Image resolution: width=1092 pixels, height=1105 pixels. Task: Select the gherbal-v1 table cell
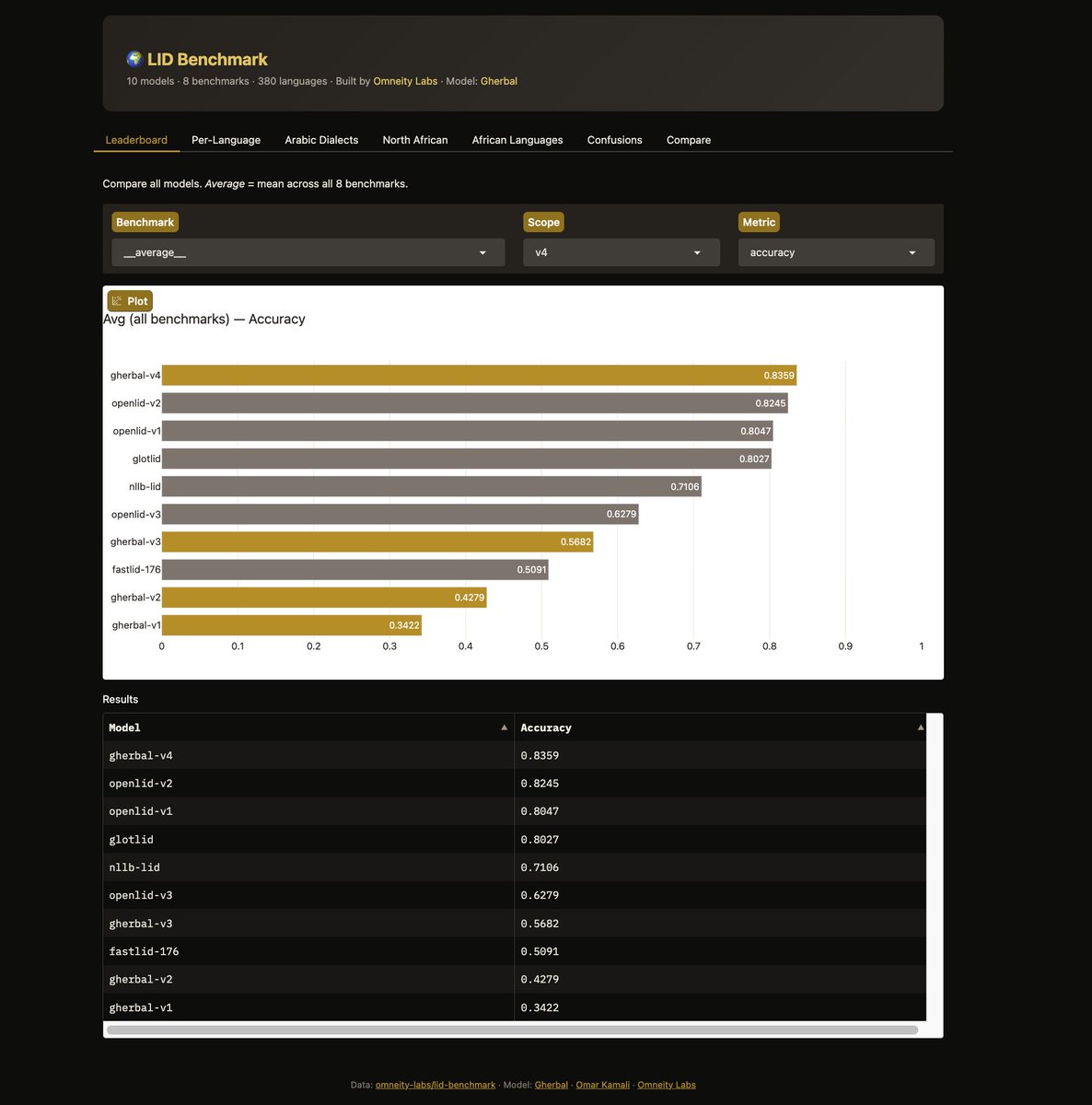pos(308,1007)
